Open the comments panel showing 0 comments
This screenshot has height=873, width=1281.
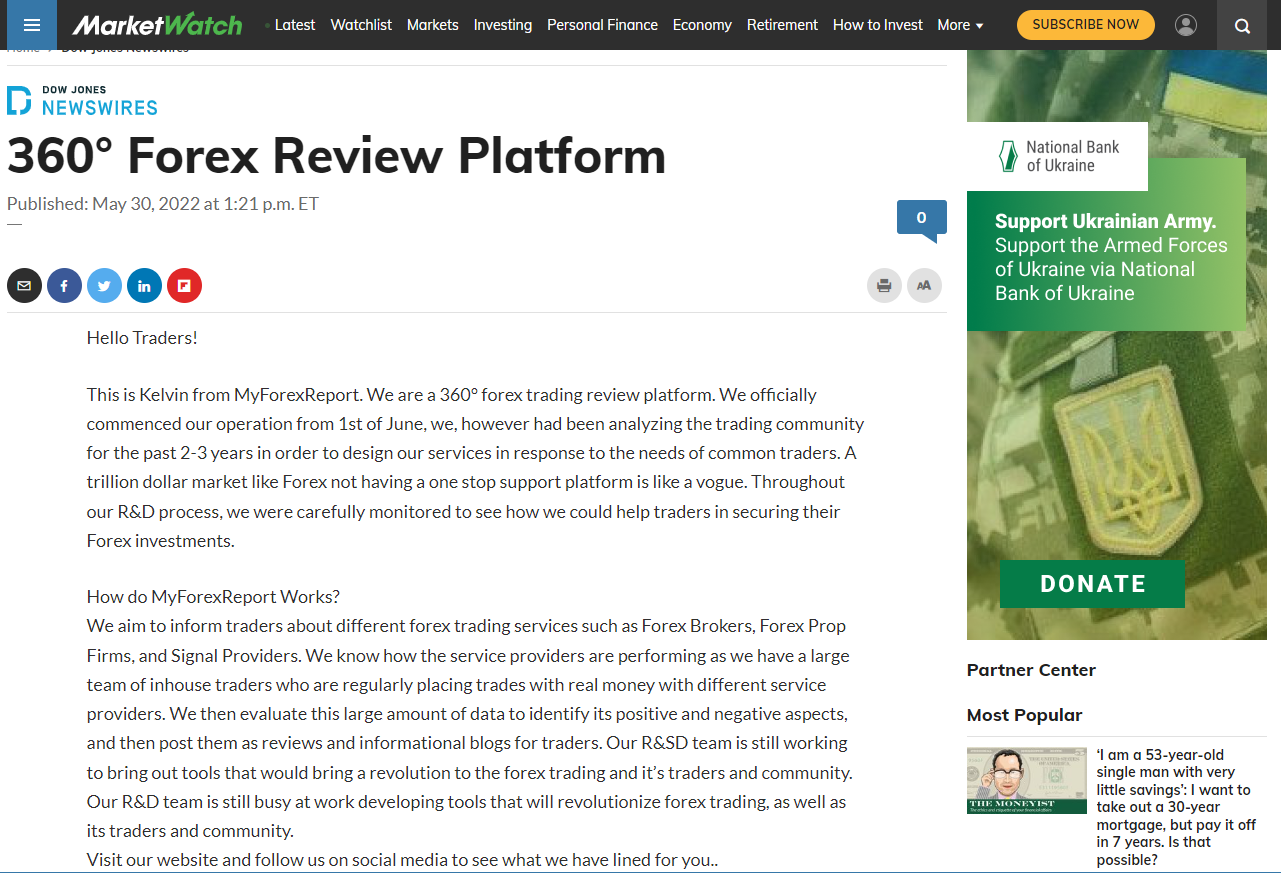click(921, 216)
